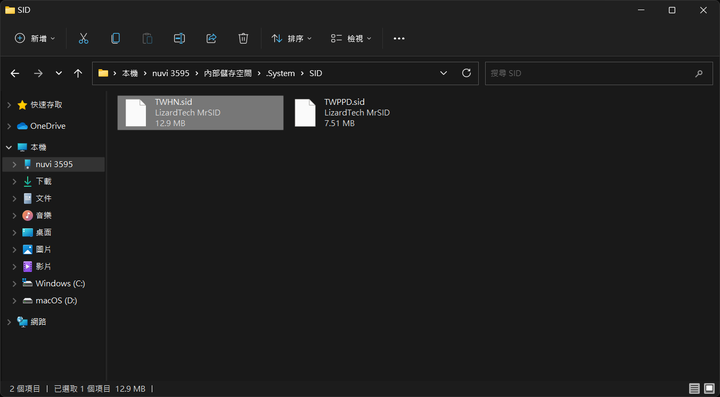Image resolution: width=720 pixels, height=397 pixels.
Task: Click the Copy icon in toolbar
Action: point(115,39)
